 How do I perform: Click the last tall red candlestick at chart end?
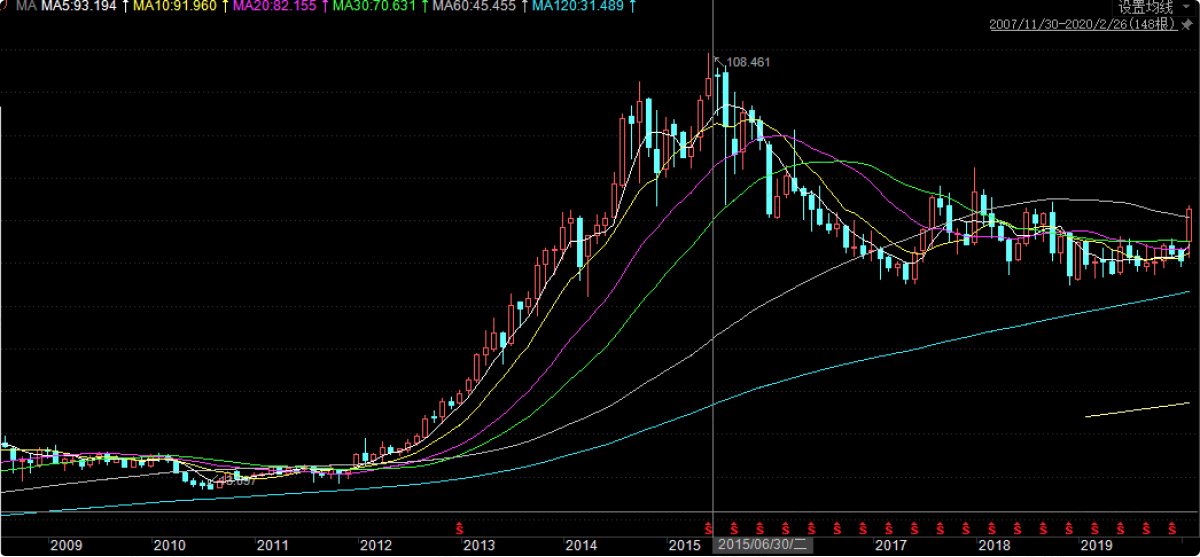coord(1188,224)
